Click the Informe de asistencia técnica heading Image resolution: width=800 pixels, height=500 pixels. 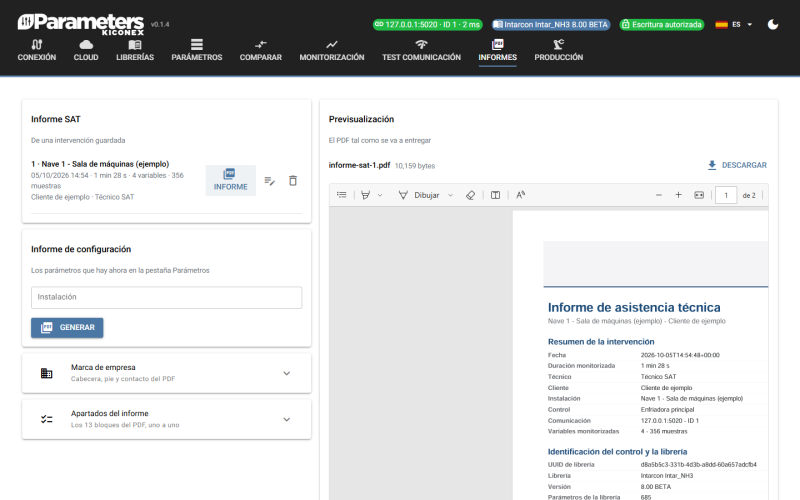click(634, 308)
